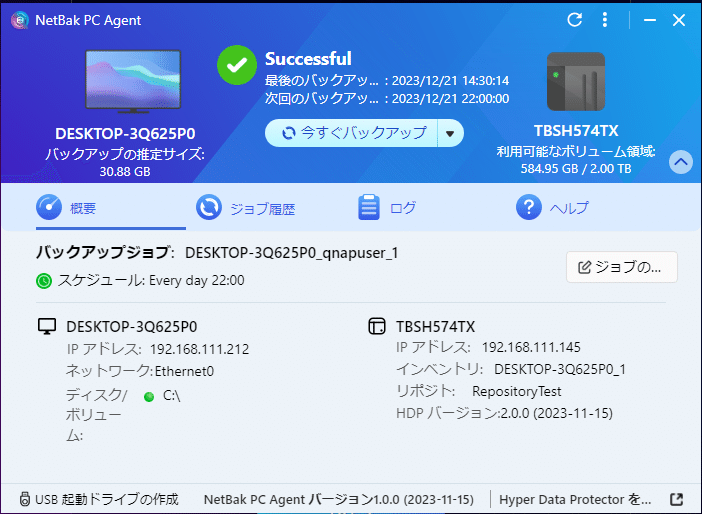Click the estimated size 30.88 GB

coord(125,171)
